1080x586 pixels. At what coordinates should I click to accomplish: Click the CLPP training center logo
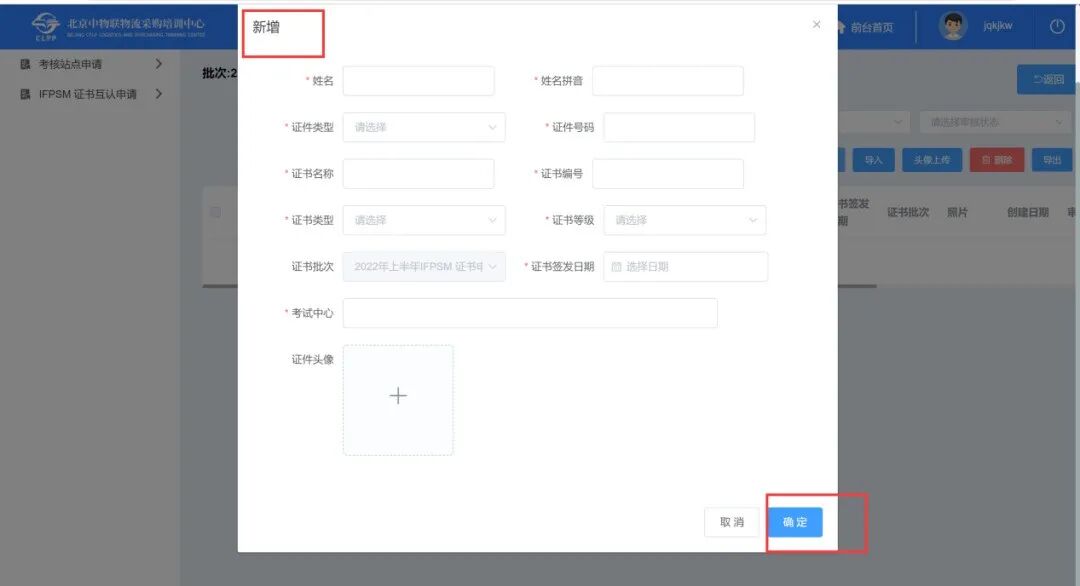[44, 25]
